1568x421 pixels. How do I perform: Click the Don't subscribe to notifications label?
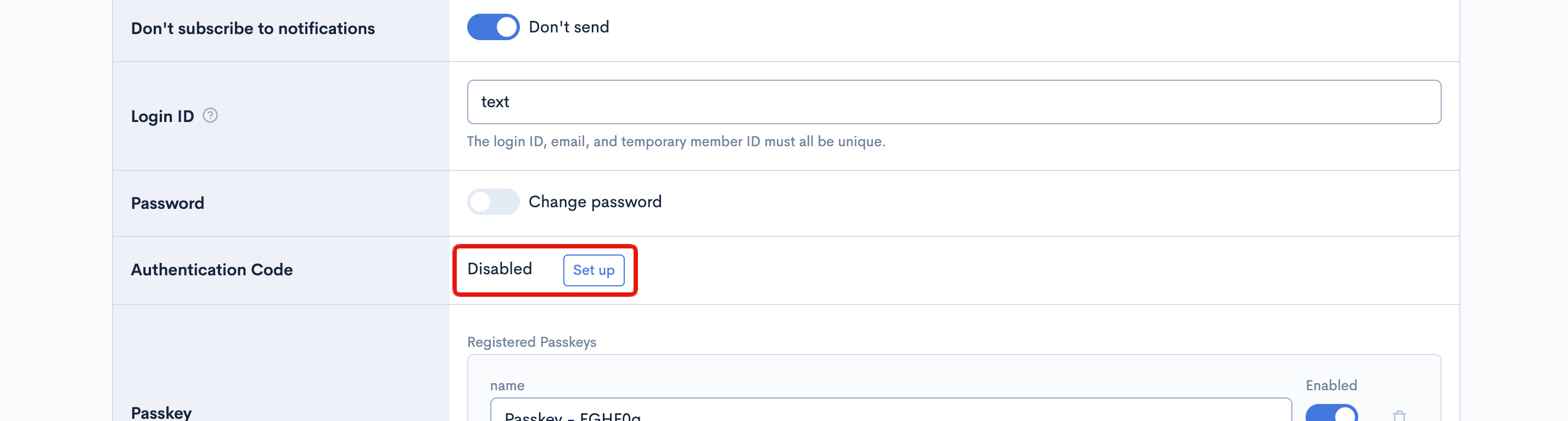254,27
